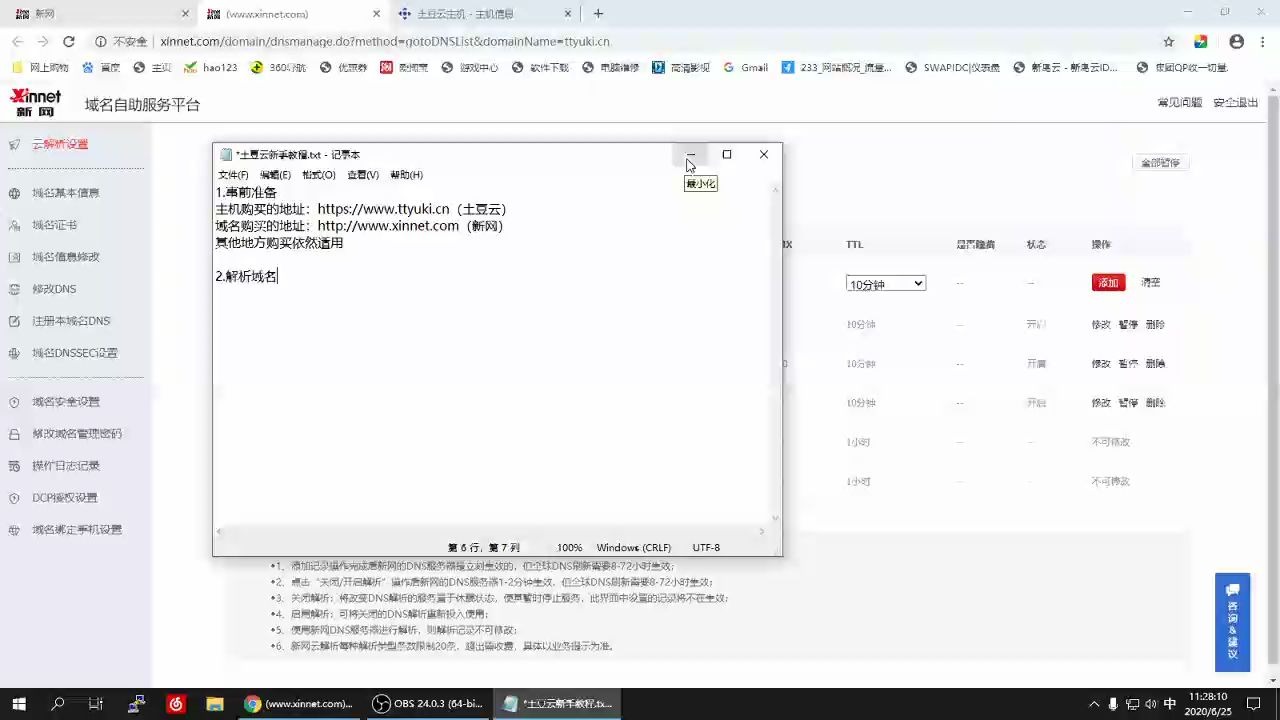1280x720 pixels.
Task: Bookmark this page with the star icon
Action: click(x=1168, y=42)
